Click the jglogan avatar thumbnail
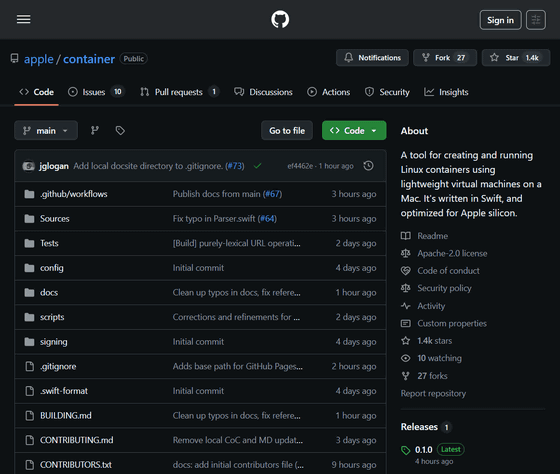This screenshot has height=474, width=560. pyautogui.click(x=29, y=166)
